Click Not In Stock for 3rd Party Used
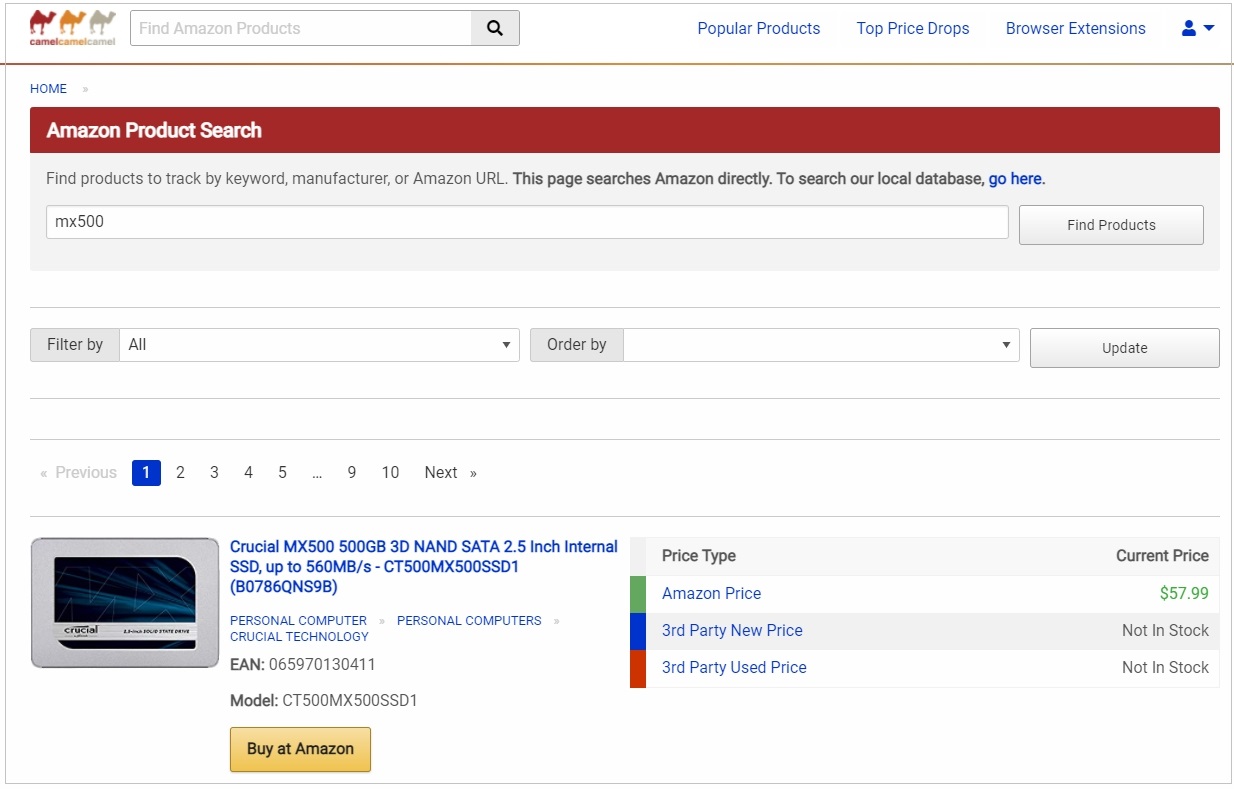1234x789 pixels. pos(1165,667)
